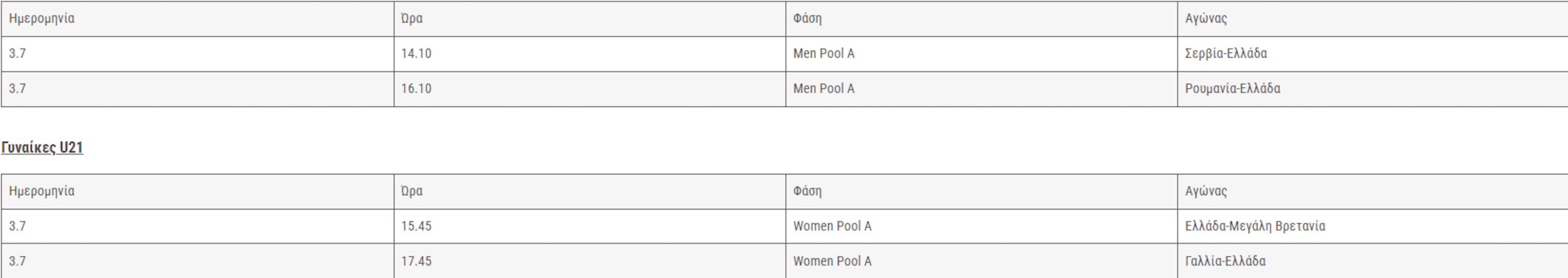Click the Ημερομηνία header in the men's table
1568x278 pixels.
(x=198, y=19)
